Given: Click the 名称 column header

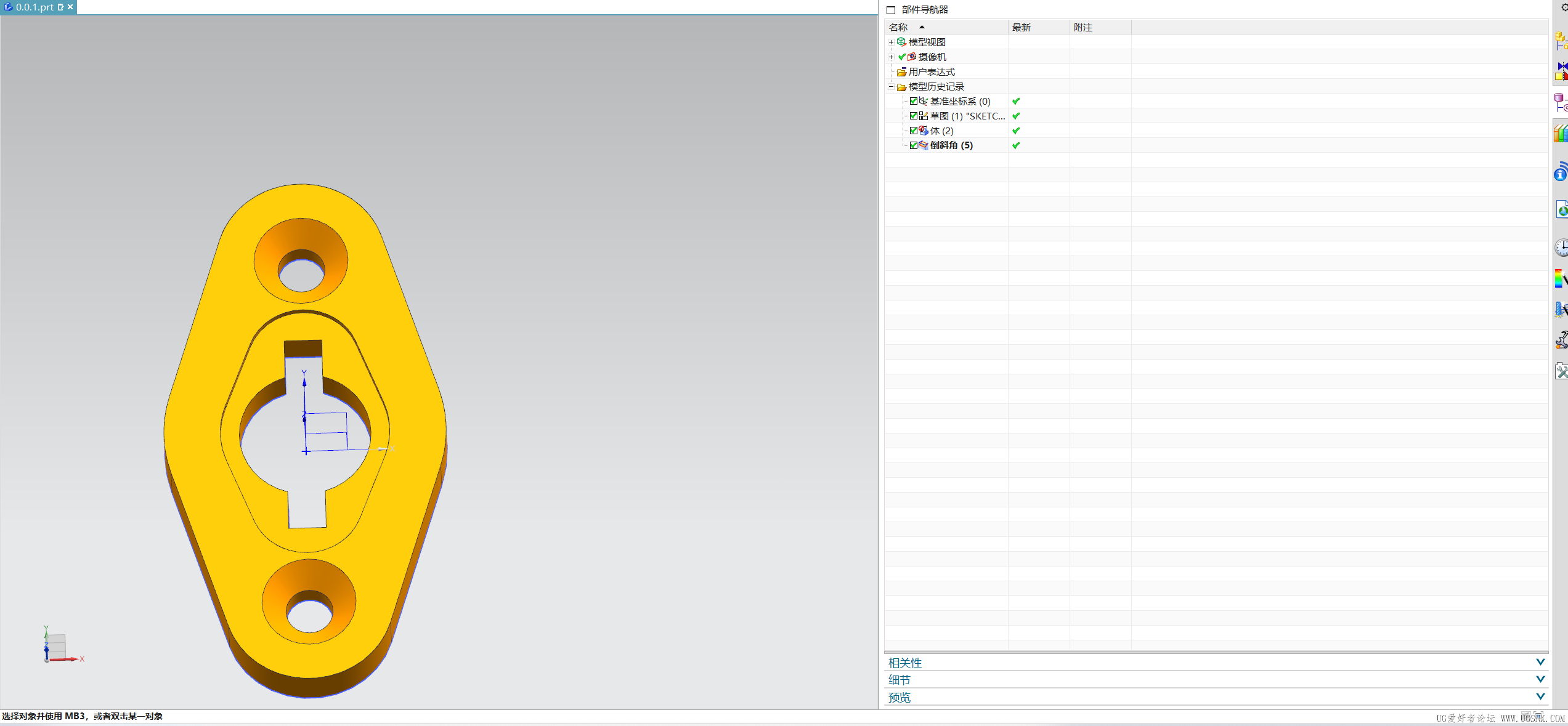Looking at the screenshot, I should (x=946, y=27).
